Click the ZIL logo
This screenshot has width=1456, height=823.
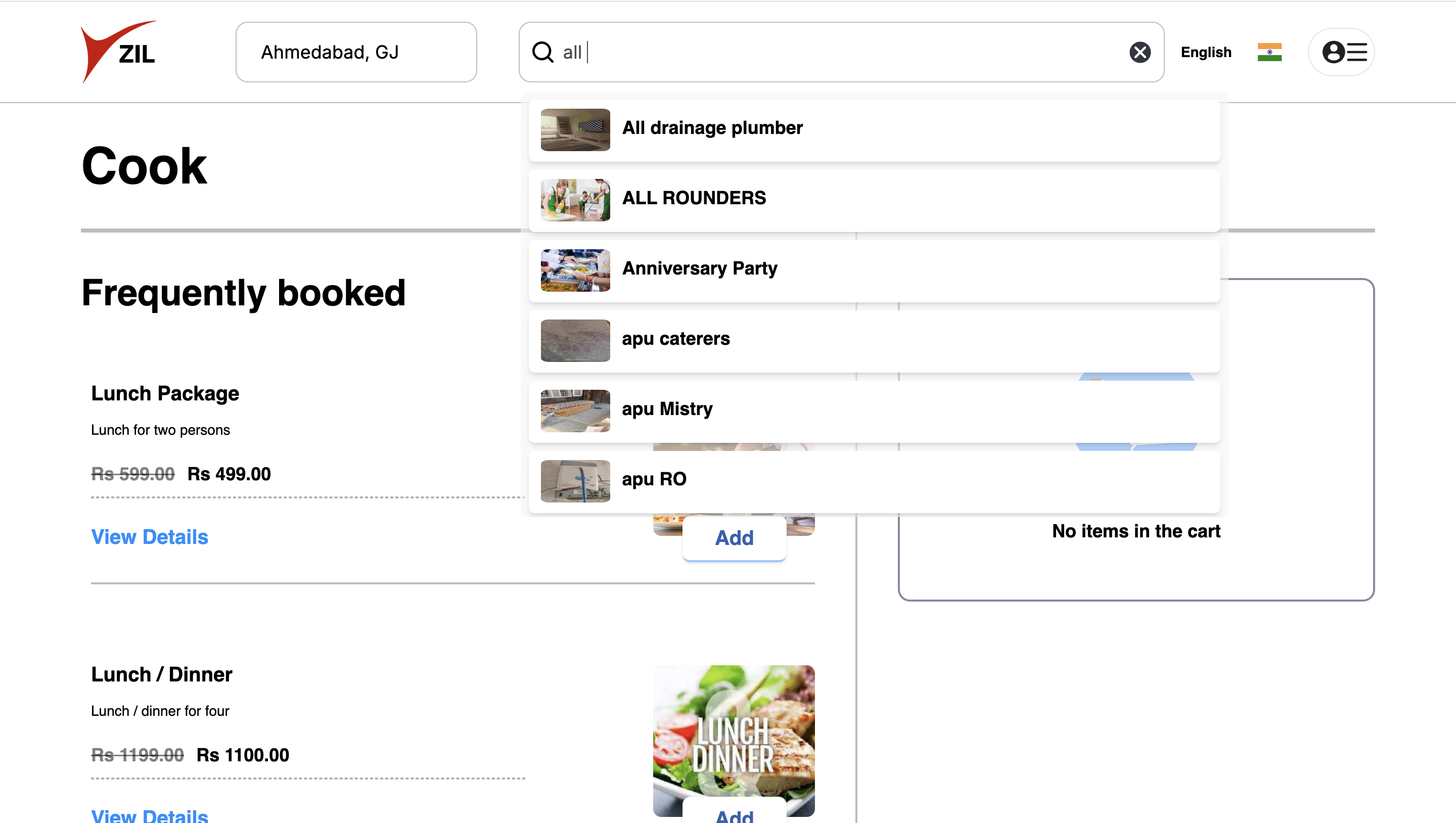(119, 52)
